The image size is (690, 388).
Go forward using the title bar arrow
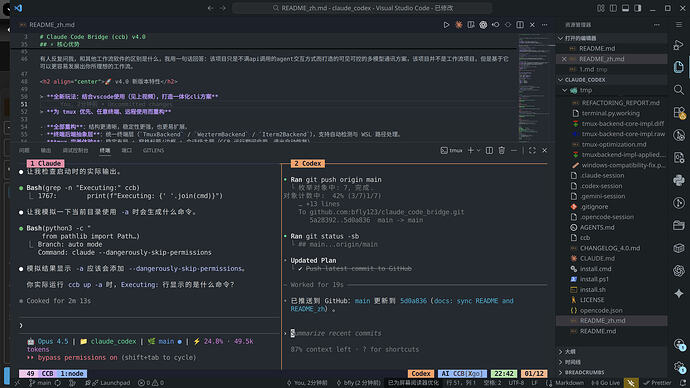[223, 8]
